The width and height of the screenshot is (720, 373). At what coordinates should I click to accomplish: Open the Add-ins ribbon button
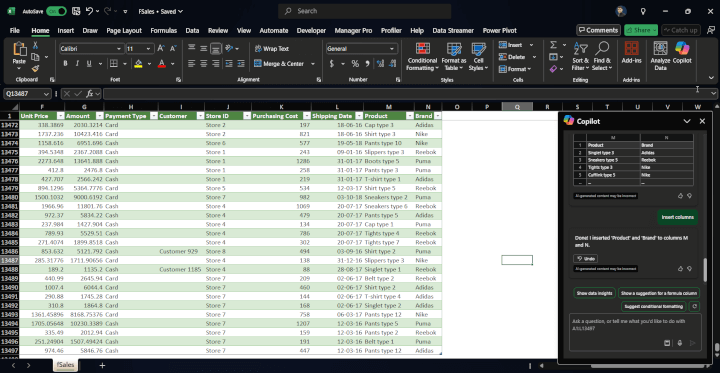pos(631,53)
